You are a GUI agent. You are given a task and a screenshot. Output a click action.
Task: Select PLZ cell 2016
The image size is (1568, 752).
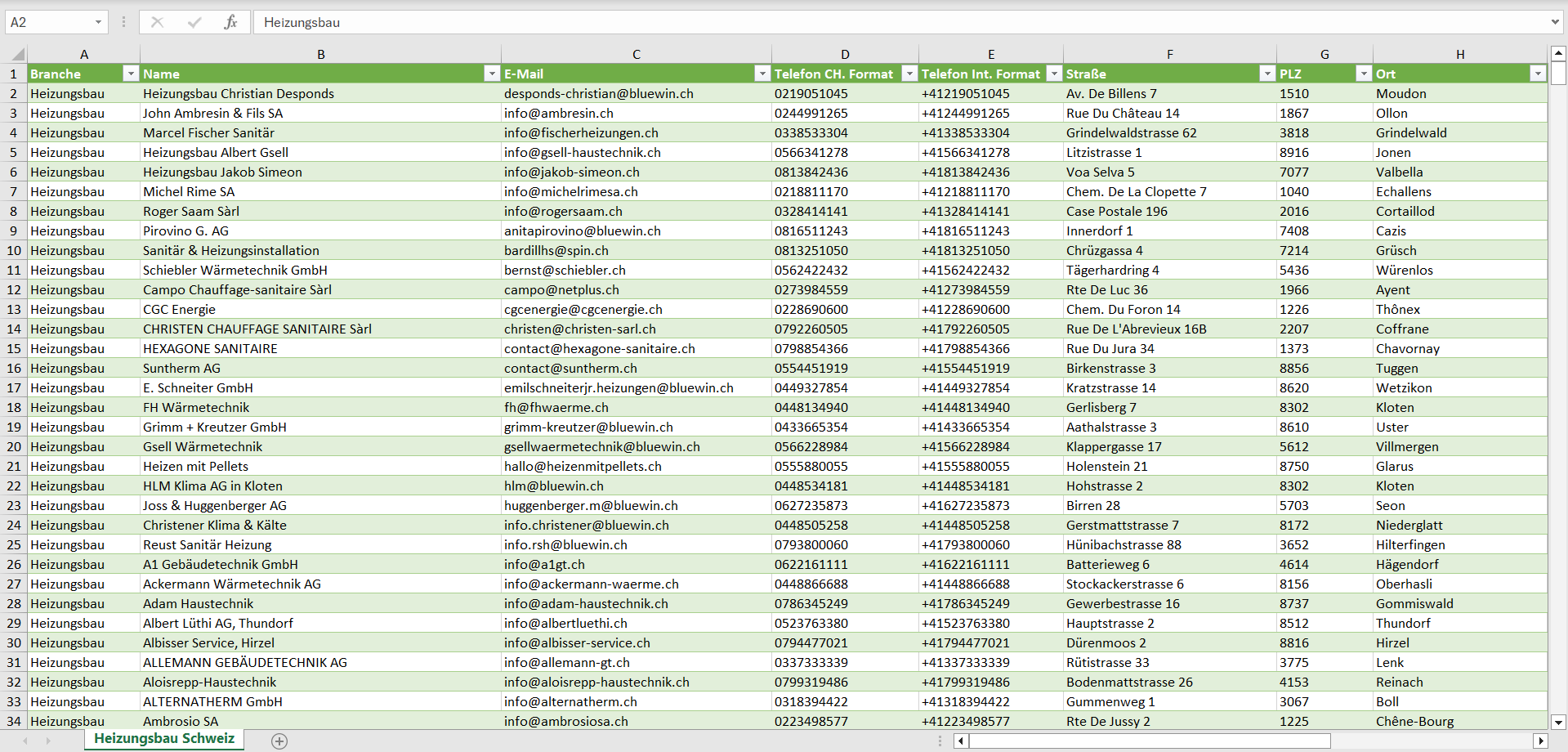(1325, 211)
